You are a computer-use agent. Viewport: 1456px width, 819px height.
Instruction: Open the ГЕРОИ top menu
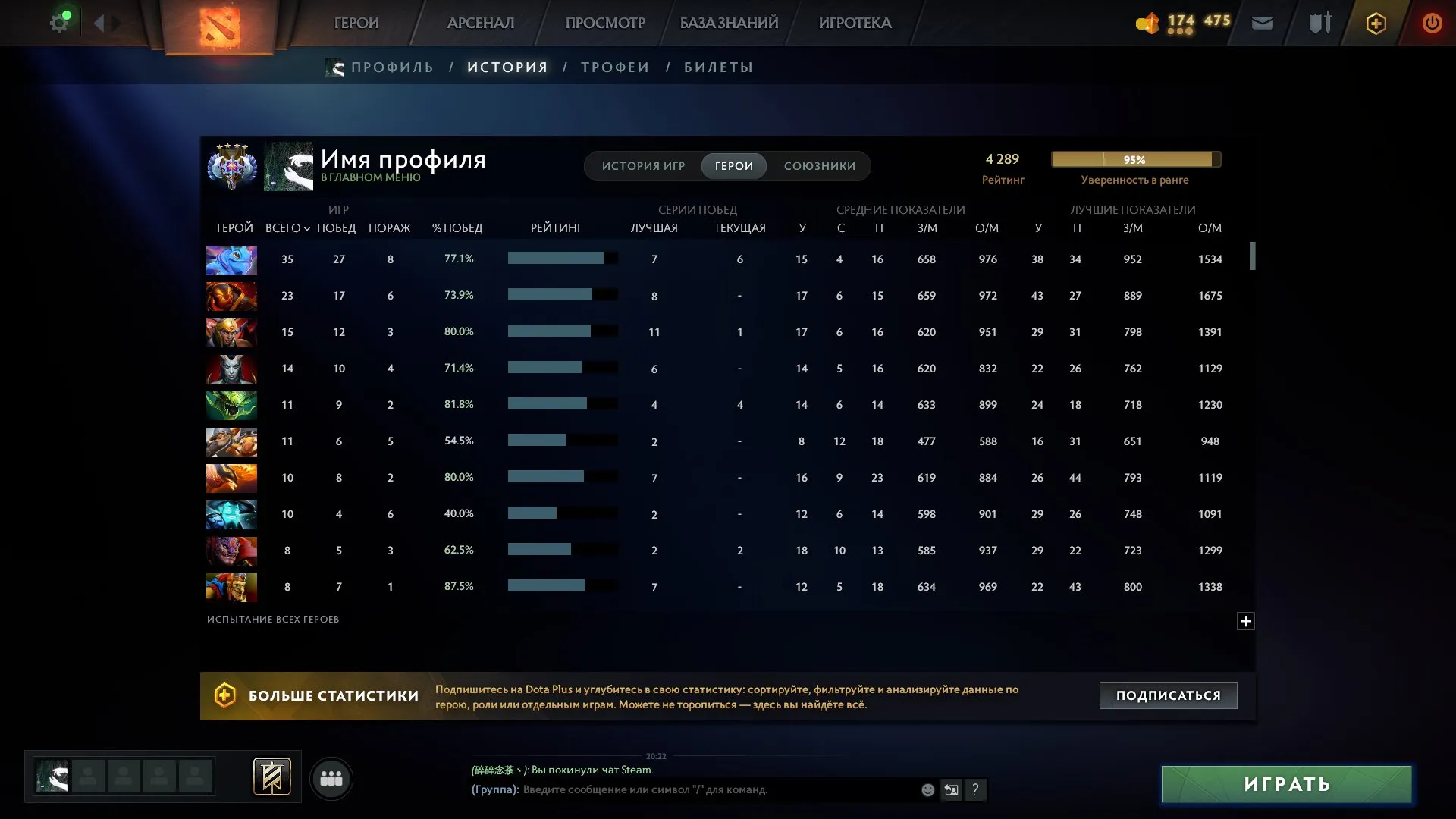pyautogui.click(x=356, y=24)
